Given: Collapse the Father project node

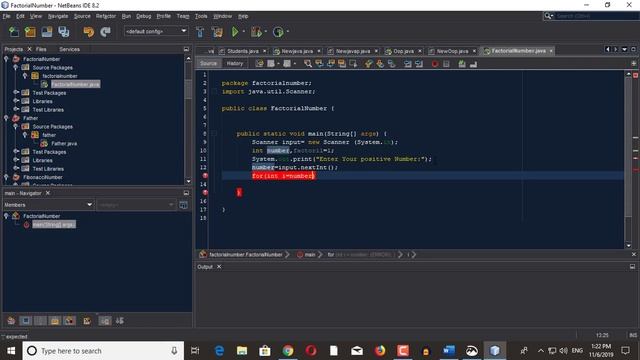Looking at the screenshot, I should (6, 118).
